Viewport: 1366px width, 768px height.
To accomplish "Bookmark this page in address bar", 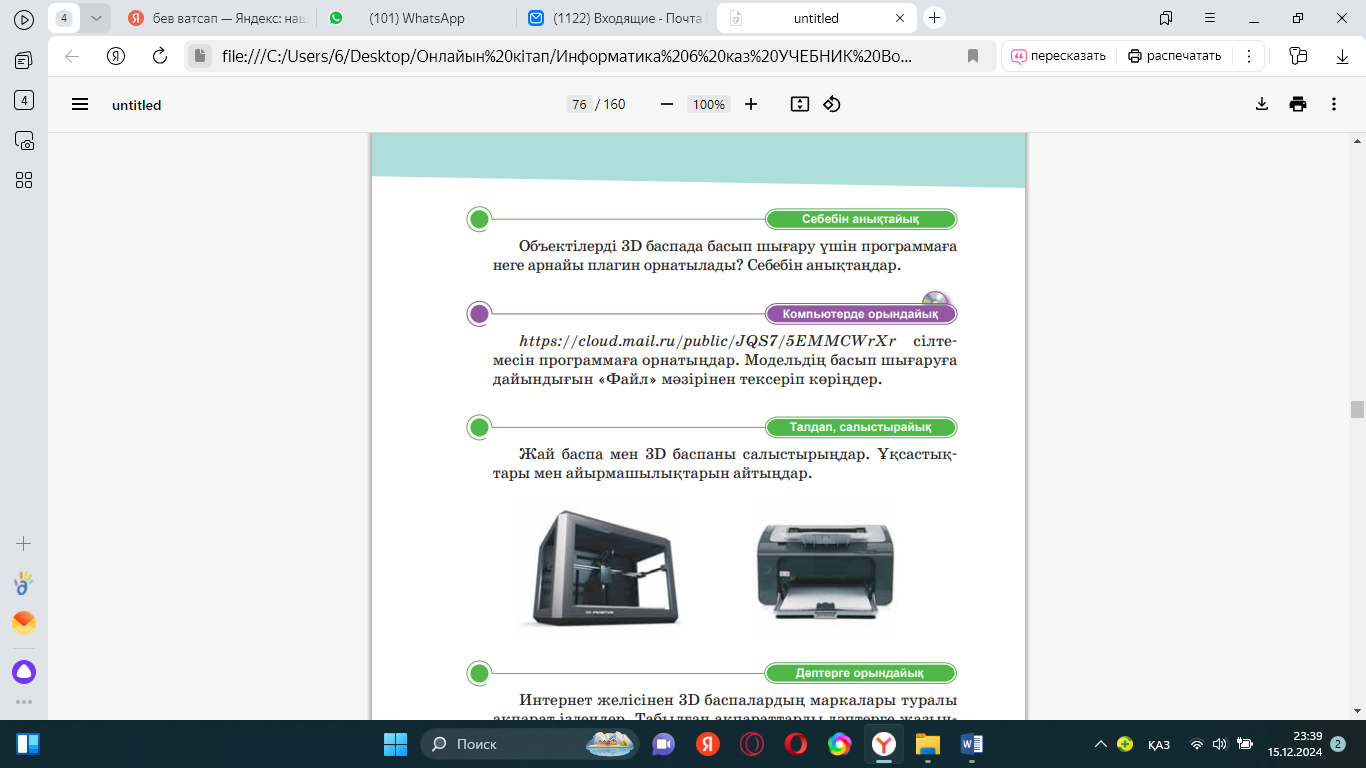I will click(973, 56).
